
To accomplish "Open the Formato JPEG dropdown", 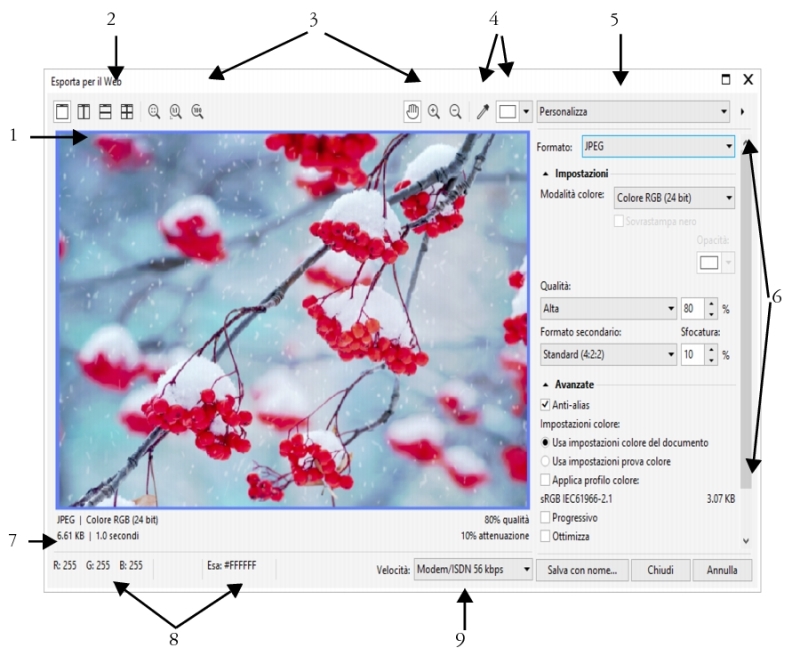I will pos(658,147).
